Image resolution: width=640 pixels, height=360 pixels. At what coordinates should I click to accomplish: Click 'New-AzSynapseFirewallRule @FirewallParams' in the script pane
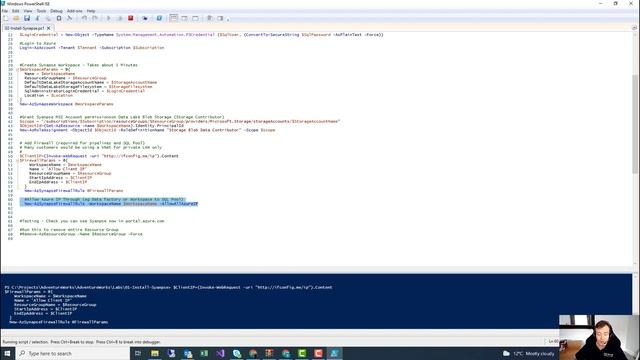coord(73,191)
